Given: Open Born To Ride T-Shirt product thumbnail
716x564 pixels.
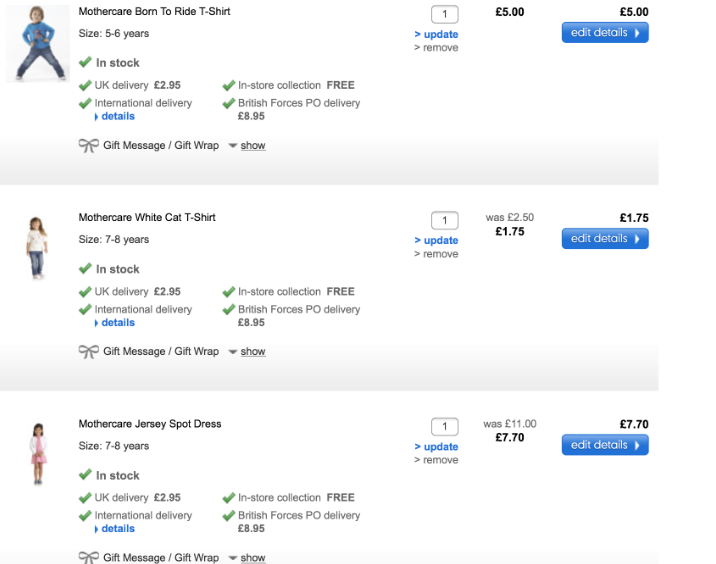Looking at the screenshot, I should 30,42.
